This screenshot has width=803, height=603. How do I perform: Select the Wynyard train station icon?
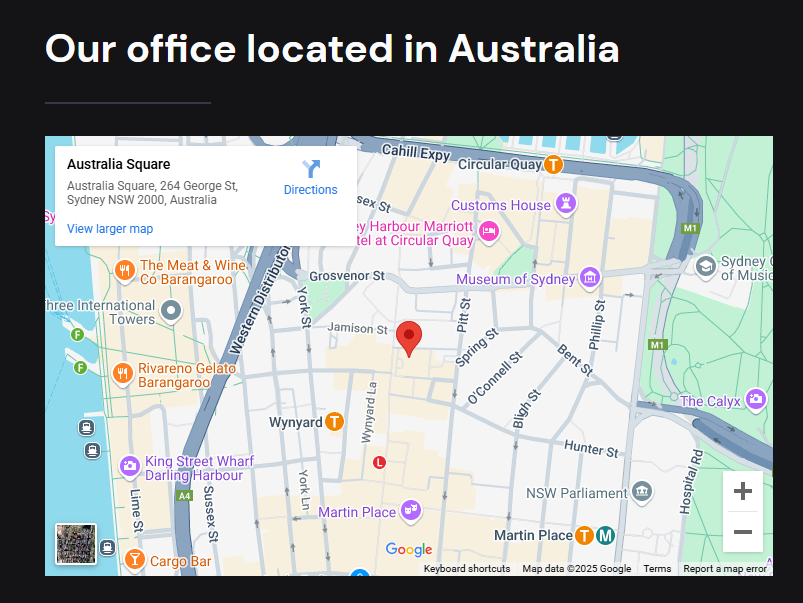(334, 422)
